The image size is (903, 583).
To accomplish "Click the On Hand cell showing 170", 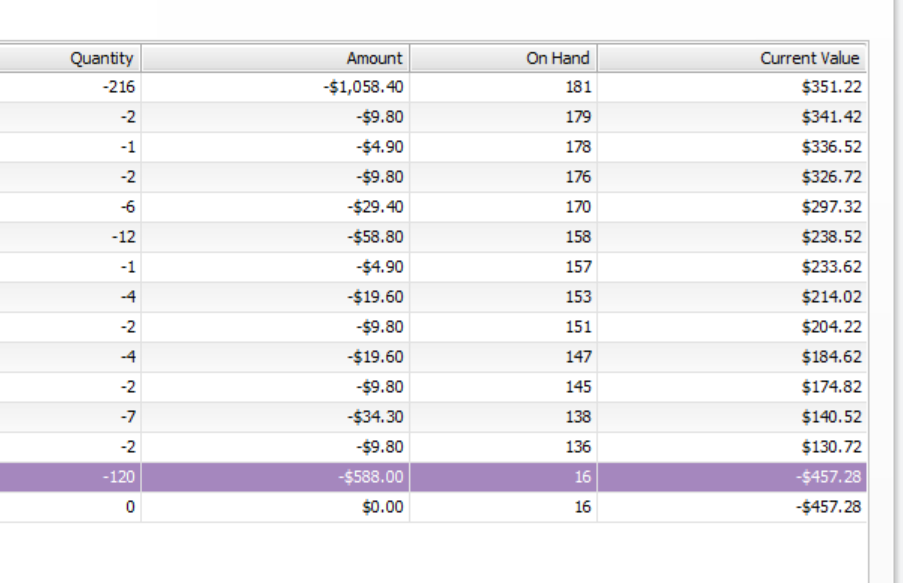I will pyautogui.click(x=577, y=207).
